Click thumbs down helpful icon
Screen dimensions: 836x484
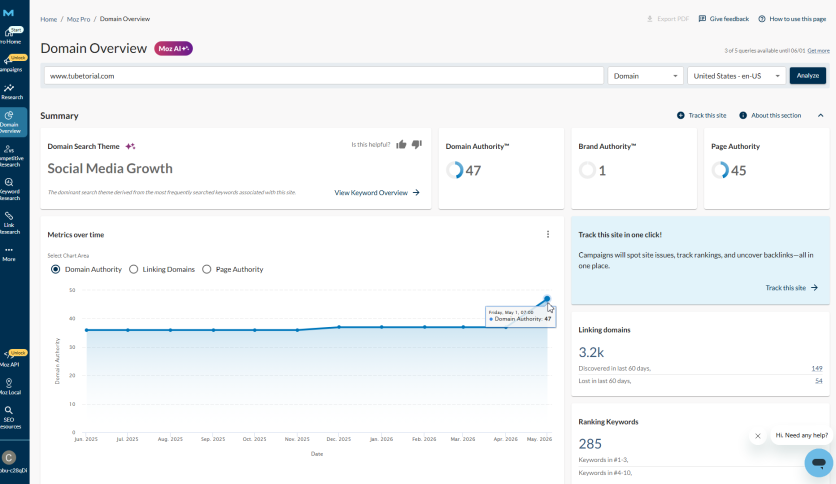tap(417, 144)
